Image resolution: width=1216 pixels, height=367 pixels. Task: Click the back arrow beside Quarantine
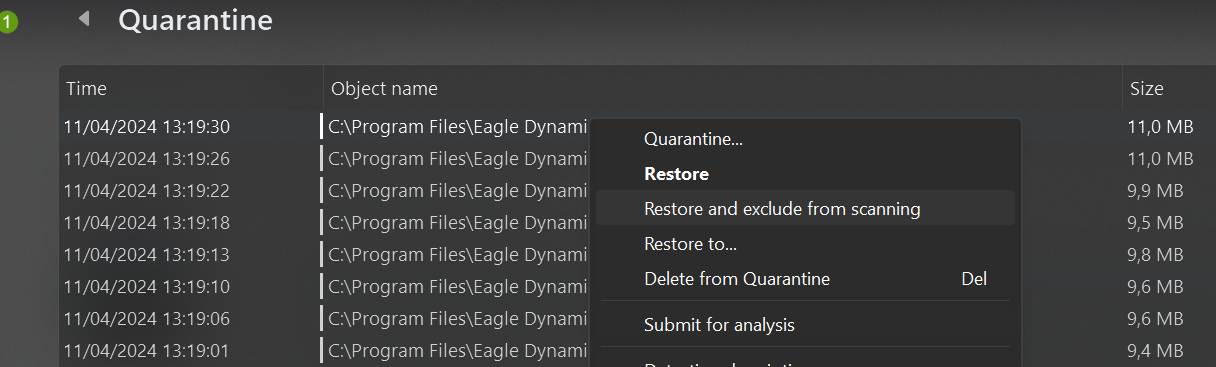(84, 18)
